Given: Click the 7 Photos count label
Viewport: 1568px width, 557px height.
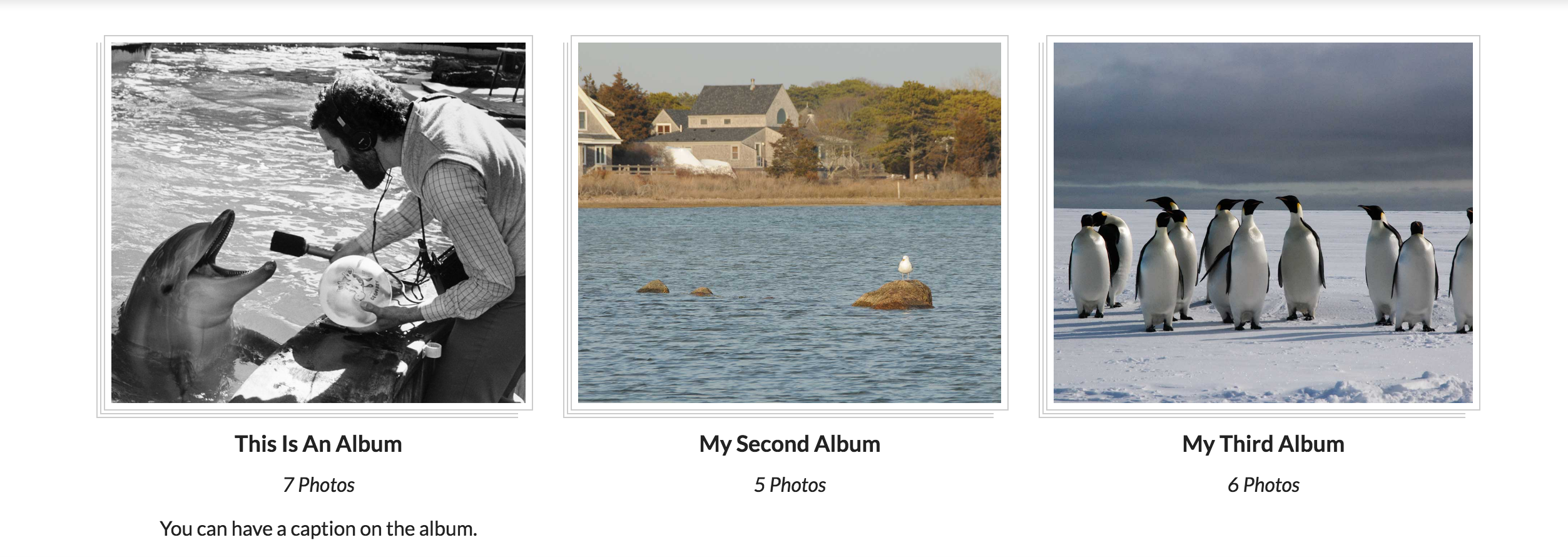Looking at the screenshot, I should coord(318,485).
